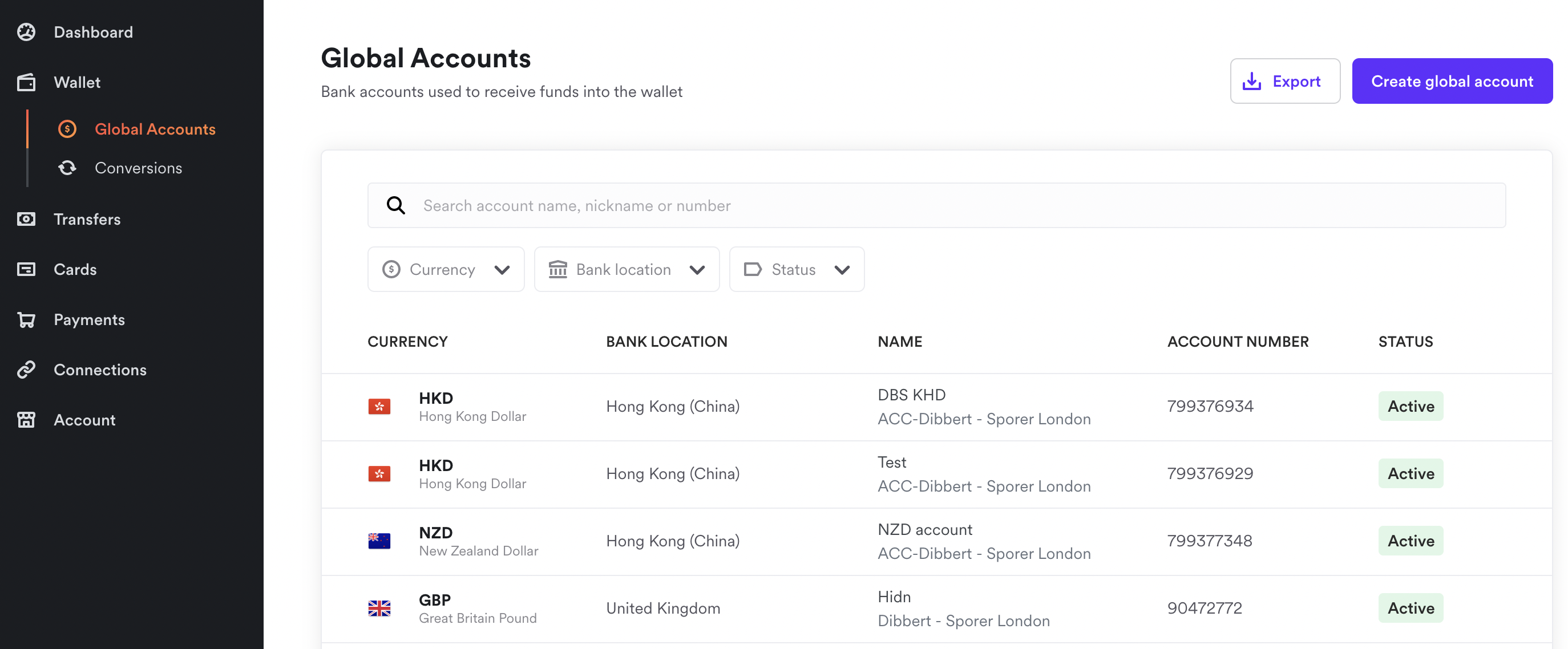Image resolution: width=1568 pixels, height=649 pixels.
Task: Click the Create global account button
Action: 1452,80
